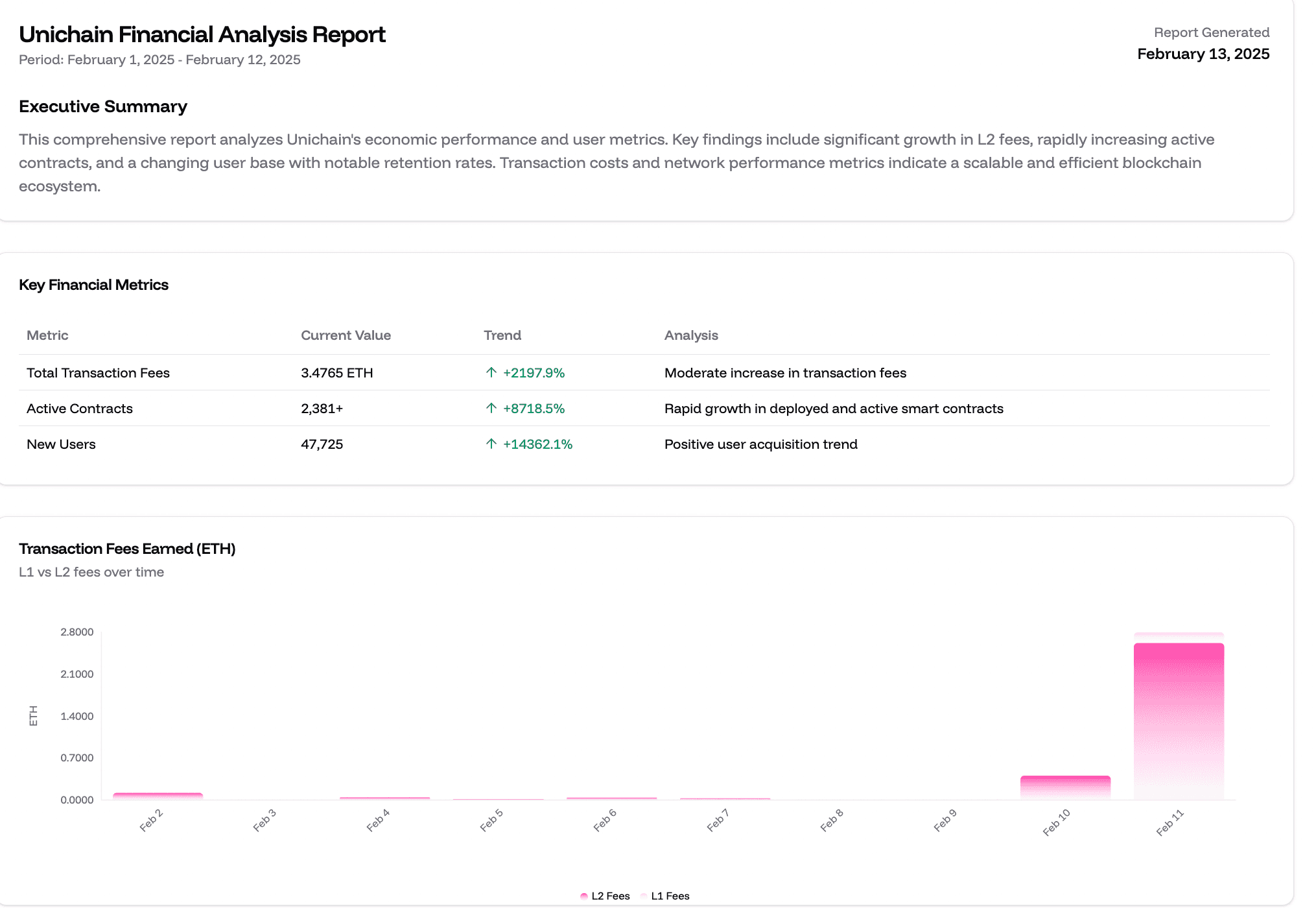Select the New Users row label
Screen dimensions: 1316x908
point(61,444)
